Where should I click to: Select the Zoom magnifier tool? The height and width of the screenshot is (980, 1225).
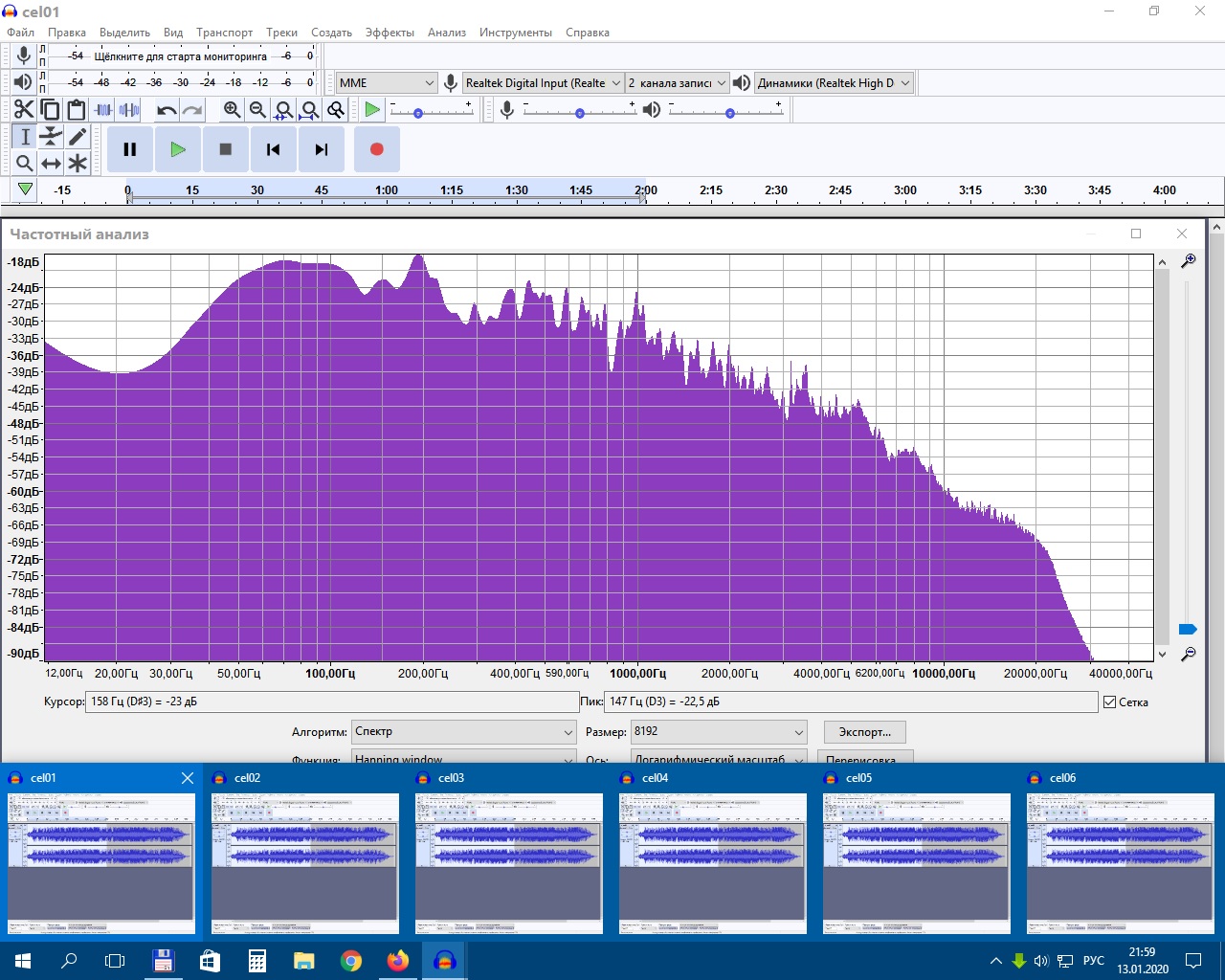pos(25,164)
